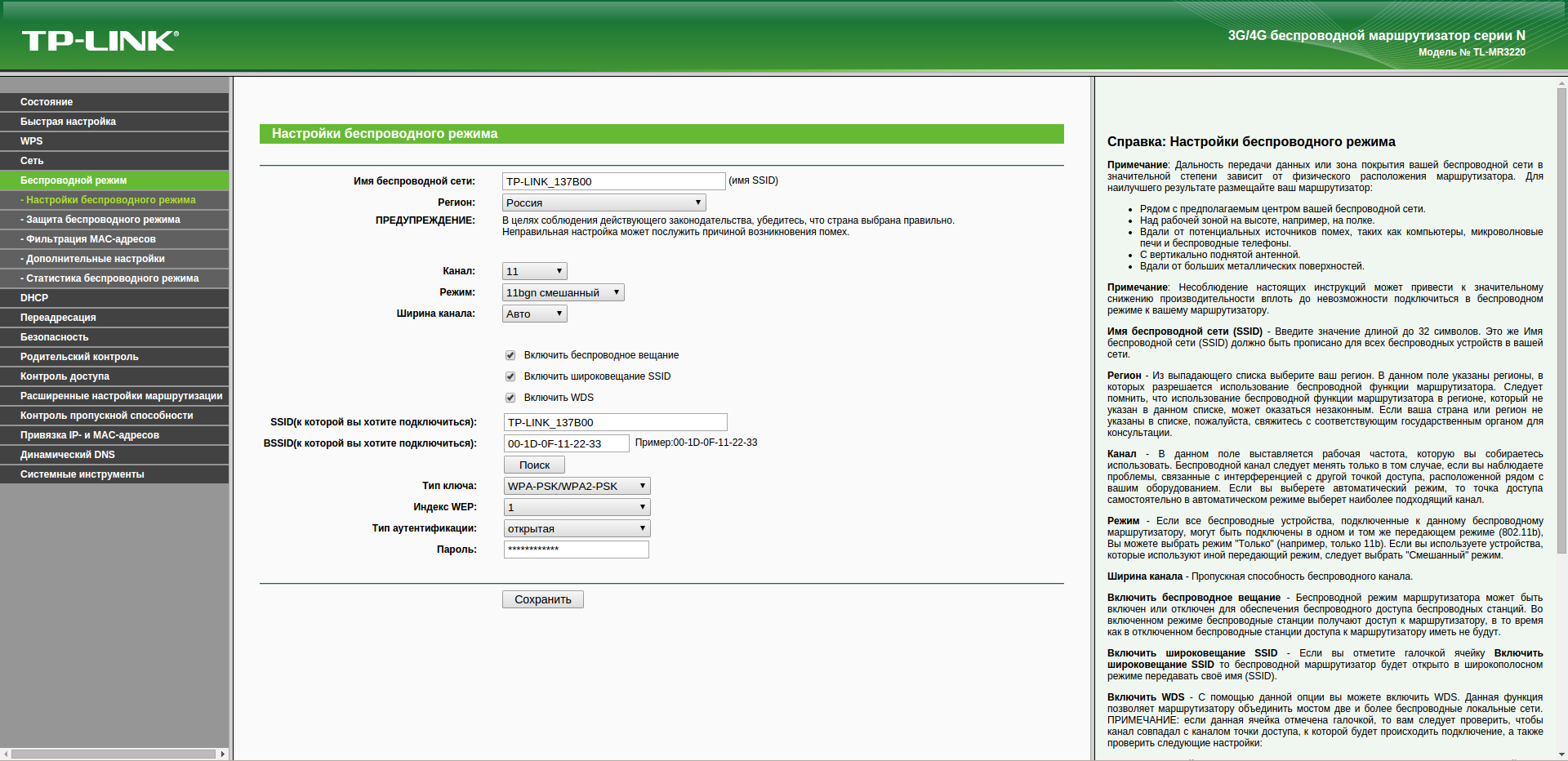This screenshot has width=1568, height=761.
Task: Uncheck the 'Включить WDS' checkbox
Action: coord(510,398)
